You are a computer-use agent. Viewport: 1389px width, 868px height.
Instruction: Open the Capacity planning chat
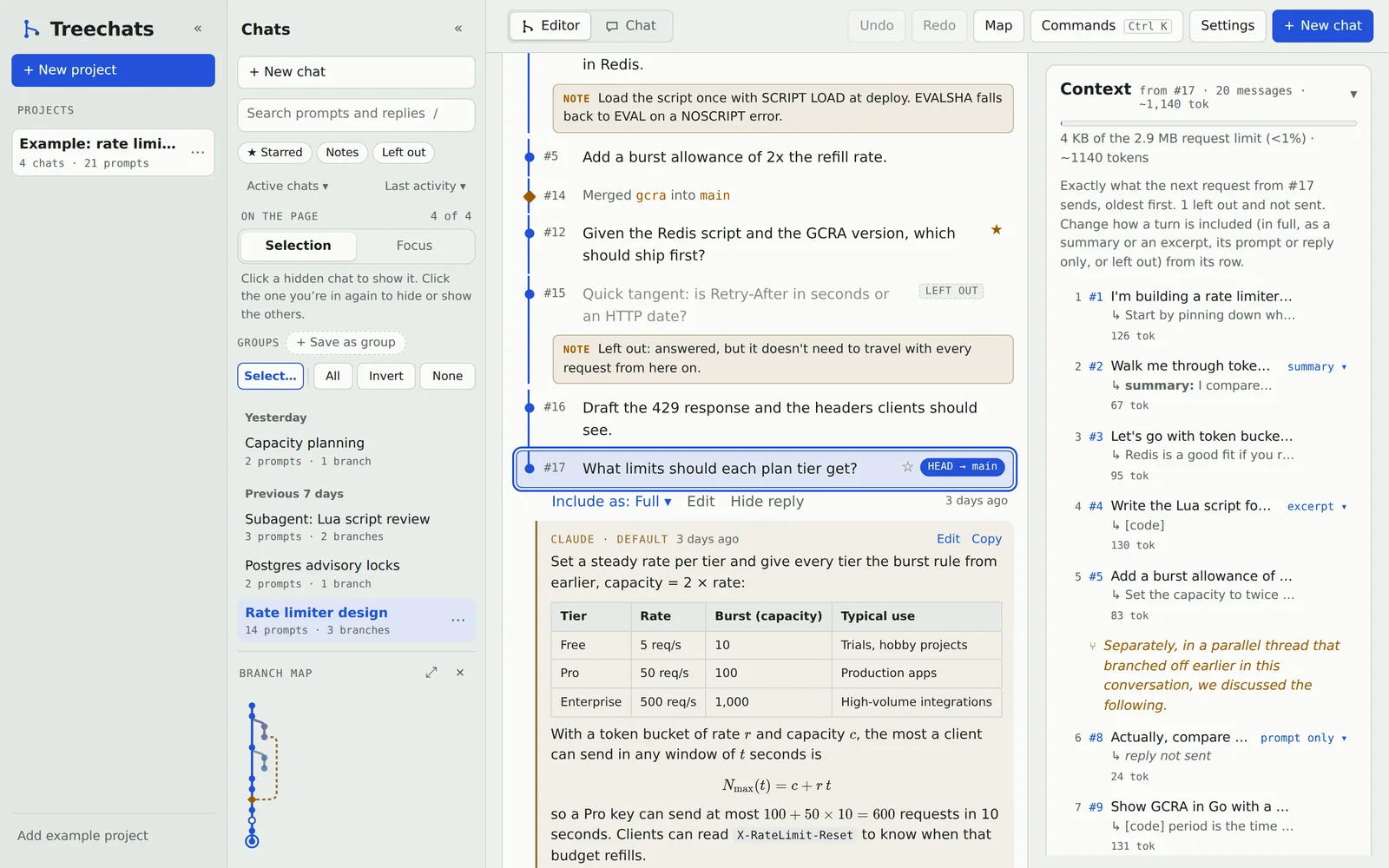[x=356, y=450]
